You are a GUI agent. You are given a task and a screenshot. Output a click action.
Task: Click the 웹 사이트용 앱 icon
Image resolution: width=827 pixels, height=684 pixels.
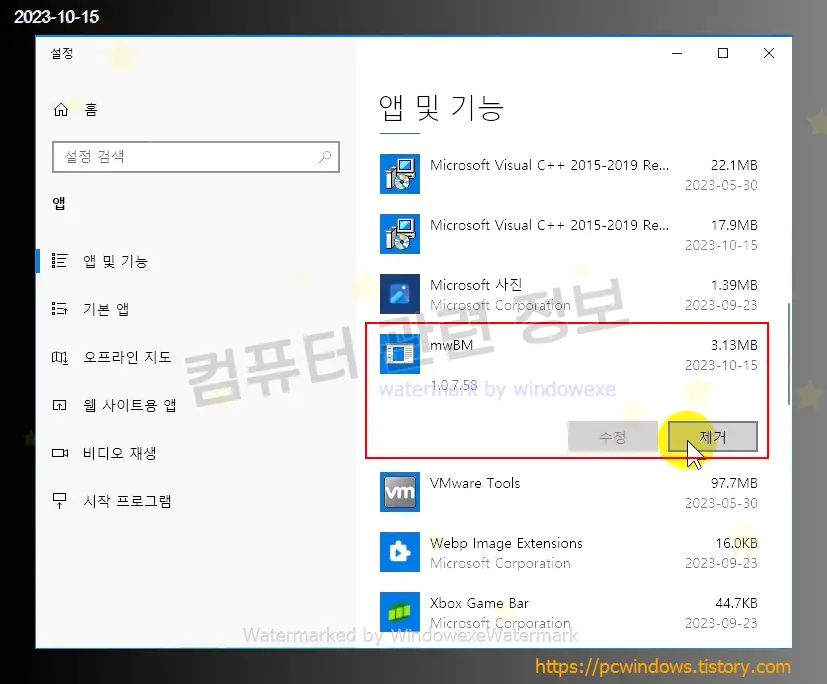pyautogui.click(x=60, y=405)
